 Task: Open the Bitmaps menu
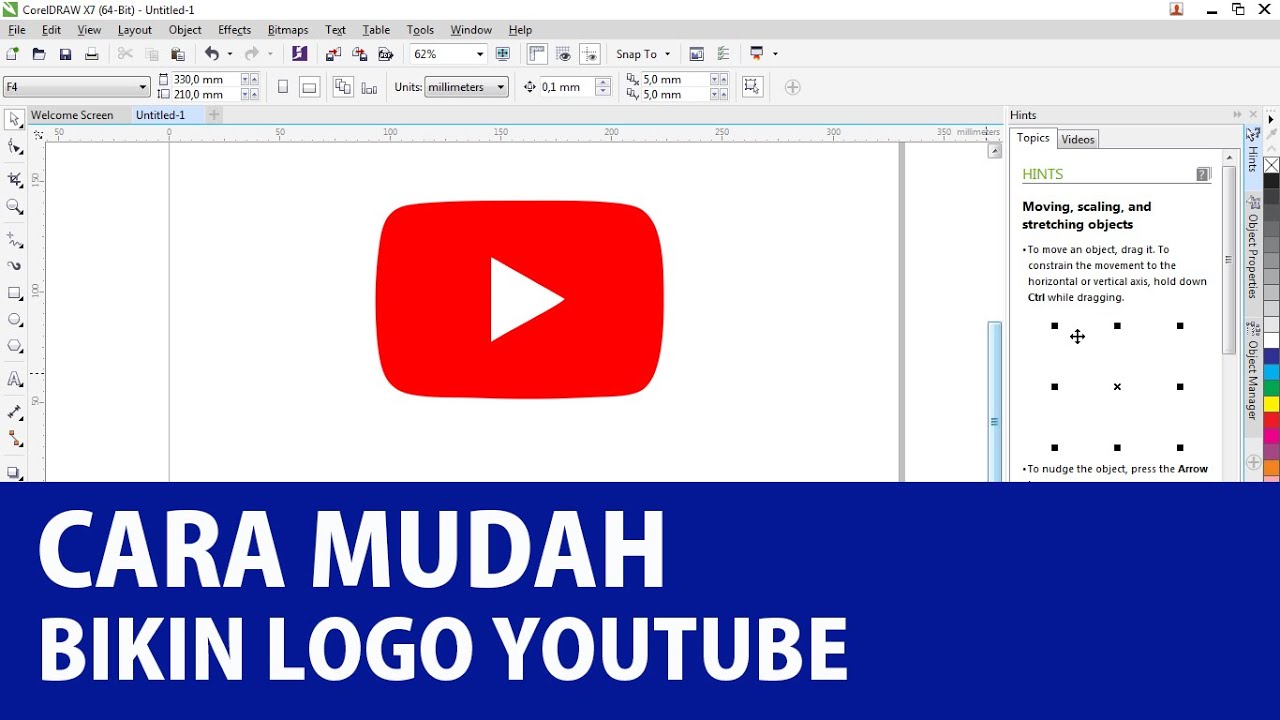pos(288,30)
